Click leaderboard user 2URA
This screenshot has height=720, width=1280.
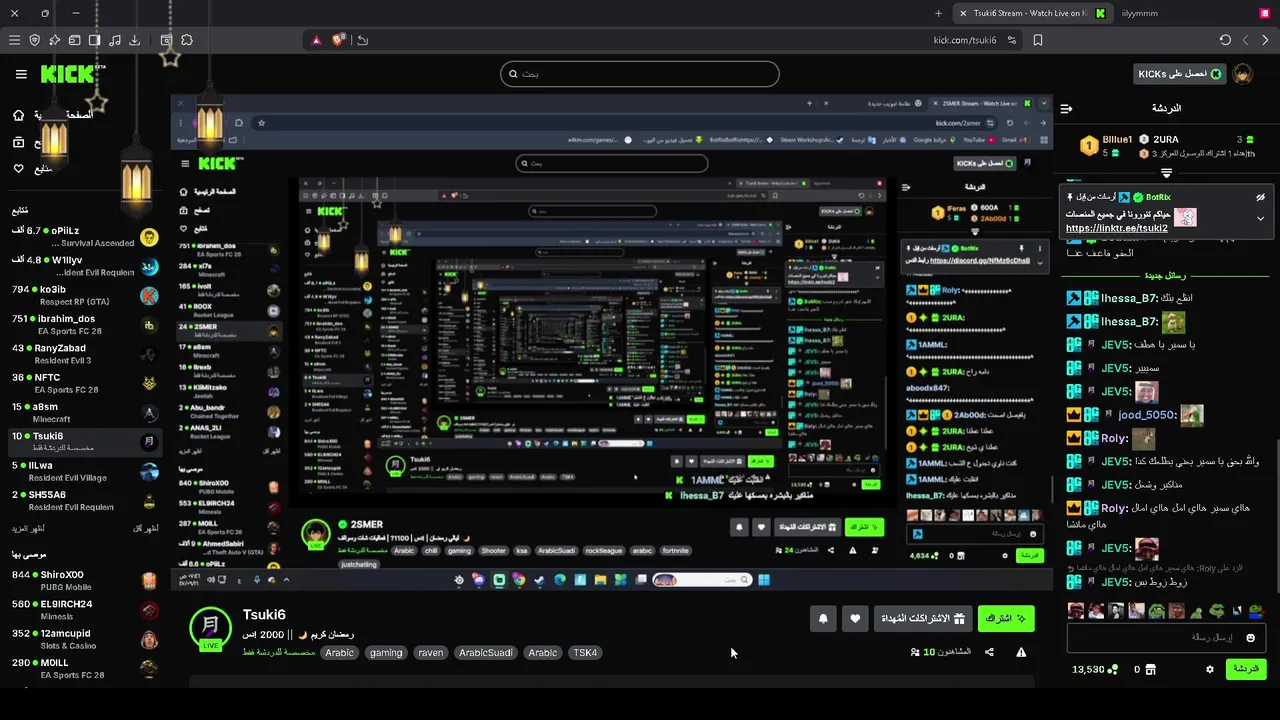click(x=1165, y=140)
